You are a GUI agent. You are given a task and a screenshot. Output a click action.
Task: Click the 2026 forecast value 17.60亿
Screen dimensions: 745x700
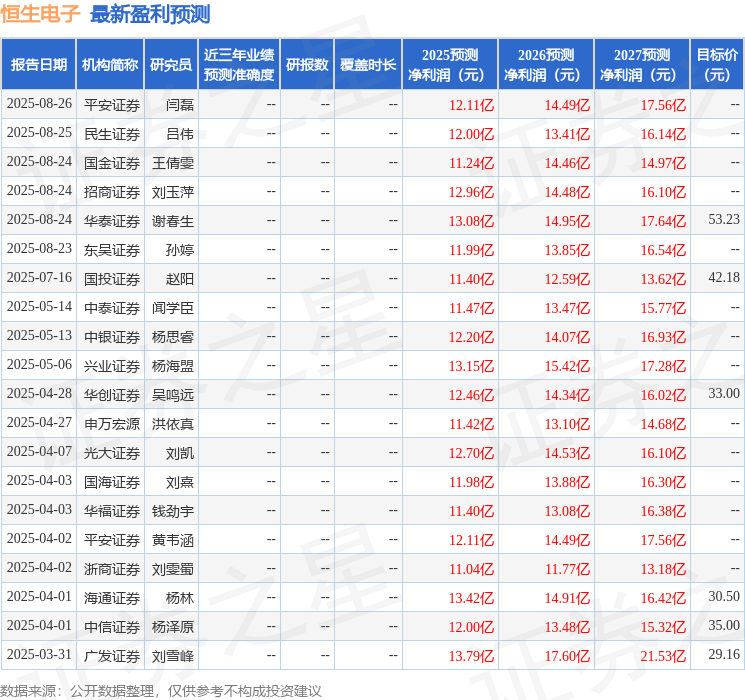(x=567, y=656)
